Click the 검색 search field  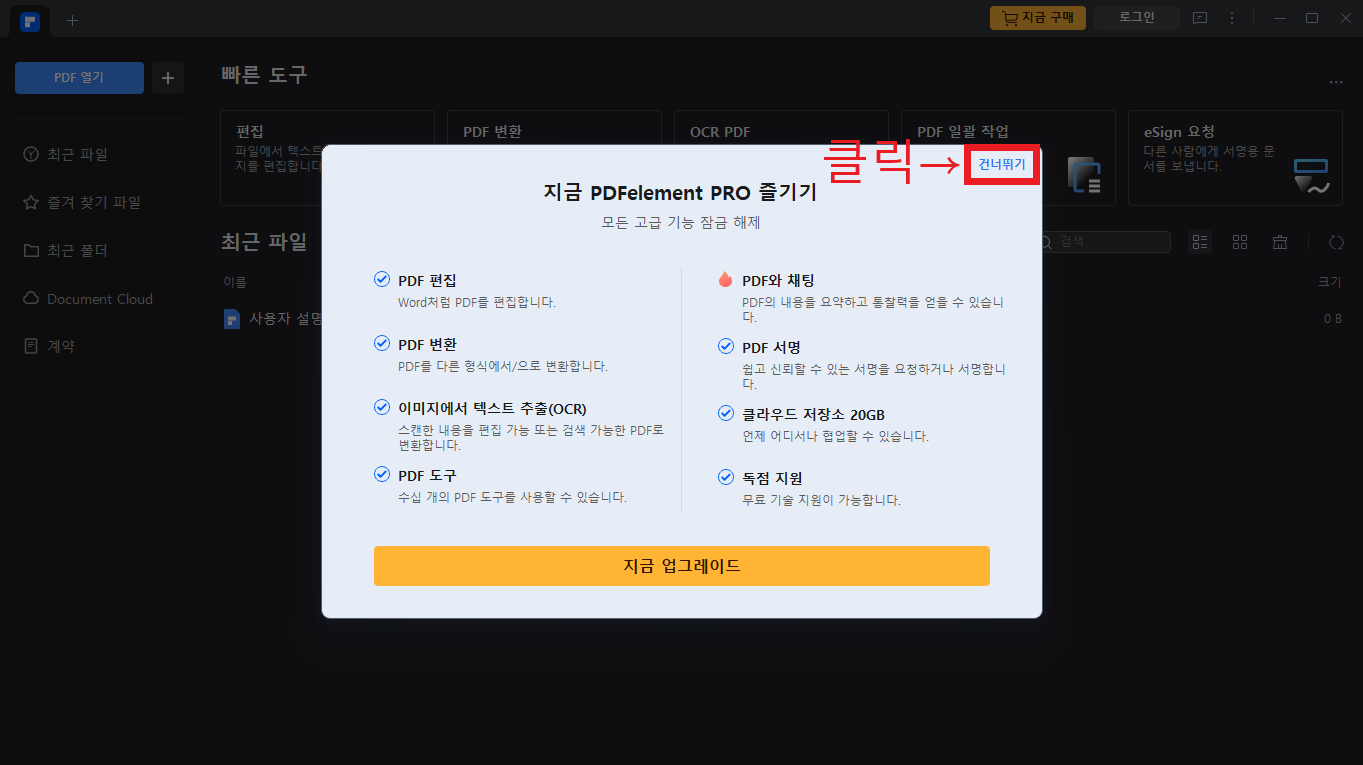point(1103,242)
